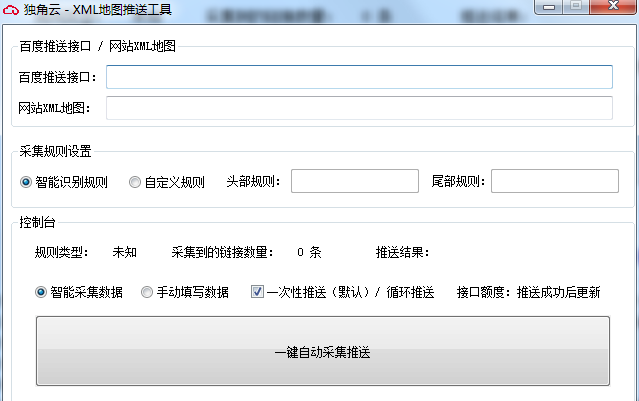Image resolution: width=639 pixels, height=401 pixels.
Task: Close the XML地图推送工具 window
Action: (613, 7)
